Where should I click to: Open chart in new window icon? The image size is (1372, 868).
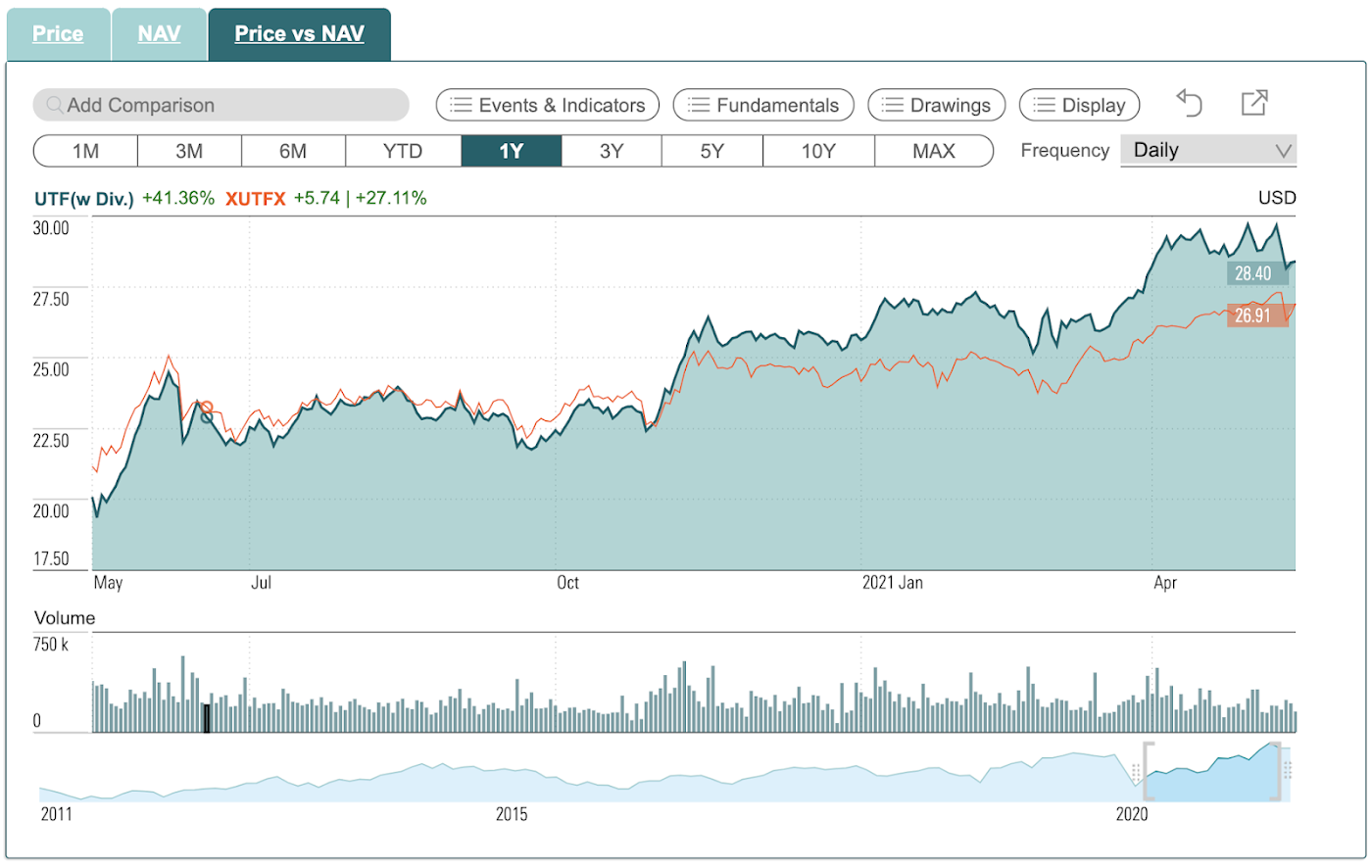click(x=1254, y=103)
